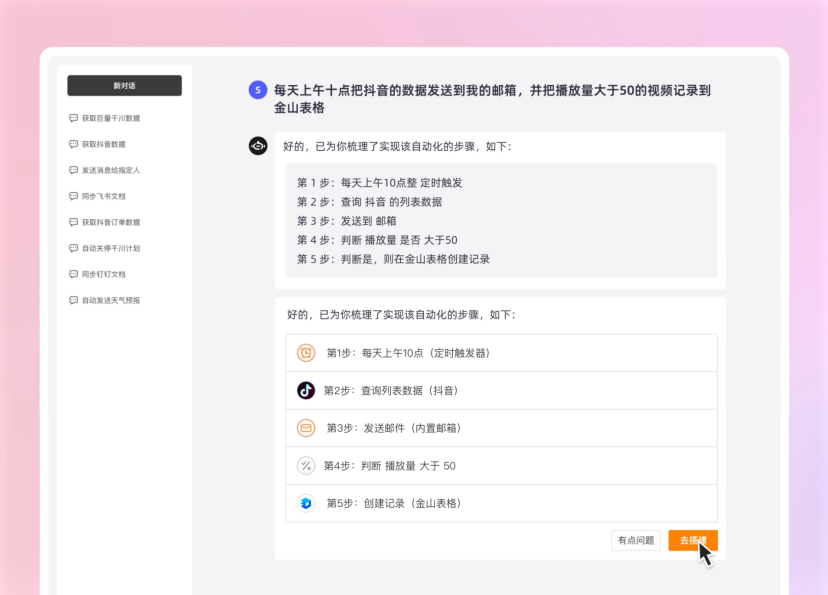Screen dimensions: 828x595
Task: Click the chat bubble icon beside 自动发送天气预报
Action: click(73, 300)
